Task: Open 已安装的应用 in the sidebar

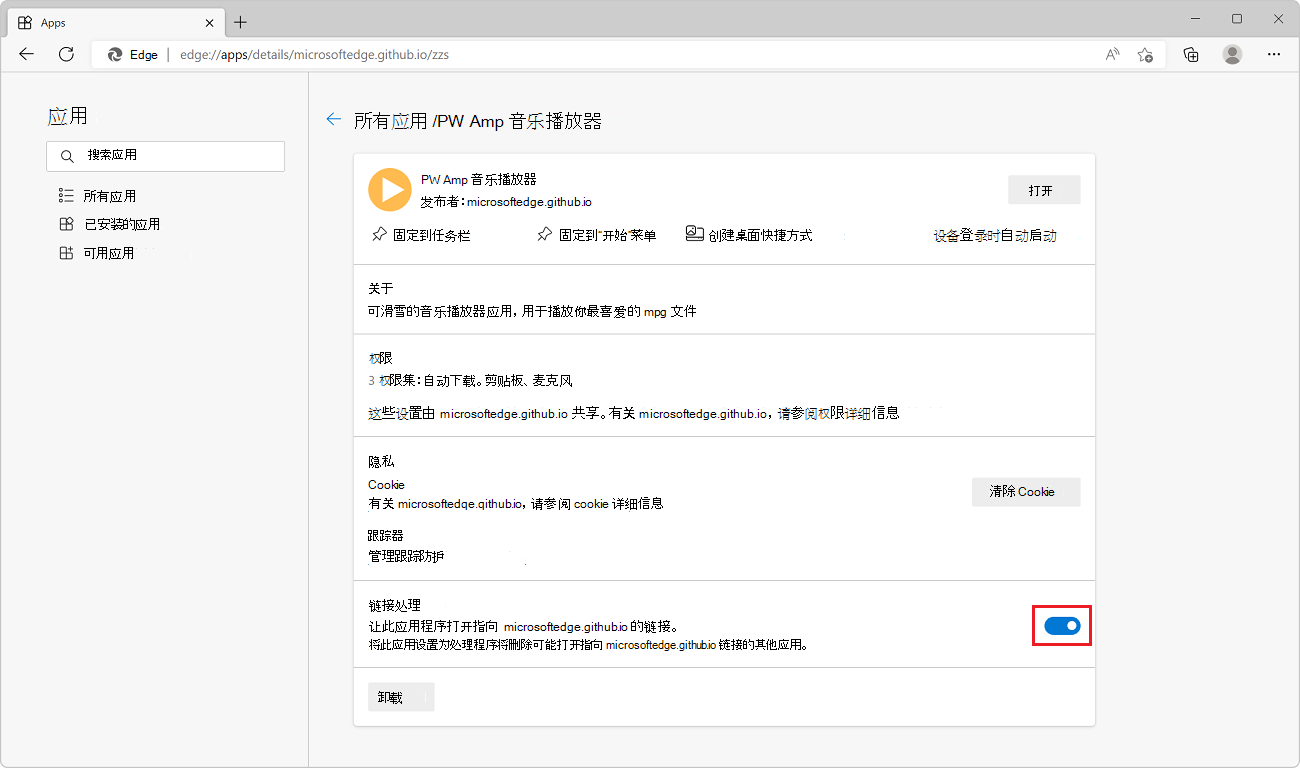Action: [109, 224]
